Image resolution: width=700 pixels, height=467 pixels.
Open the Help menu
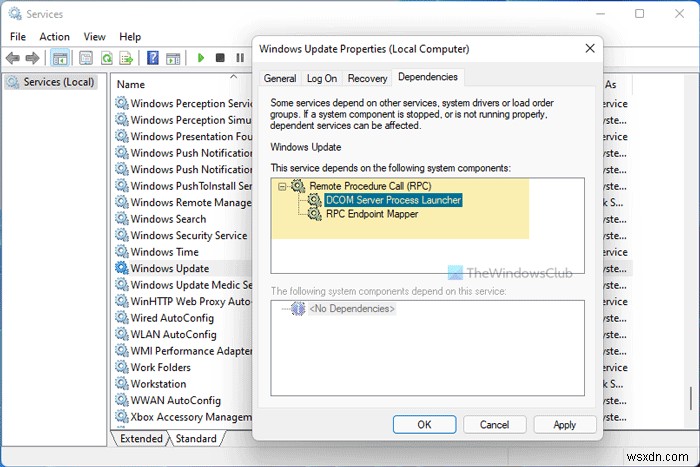(x=130, y=37)
